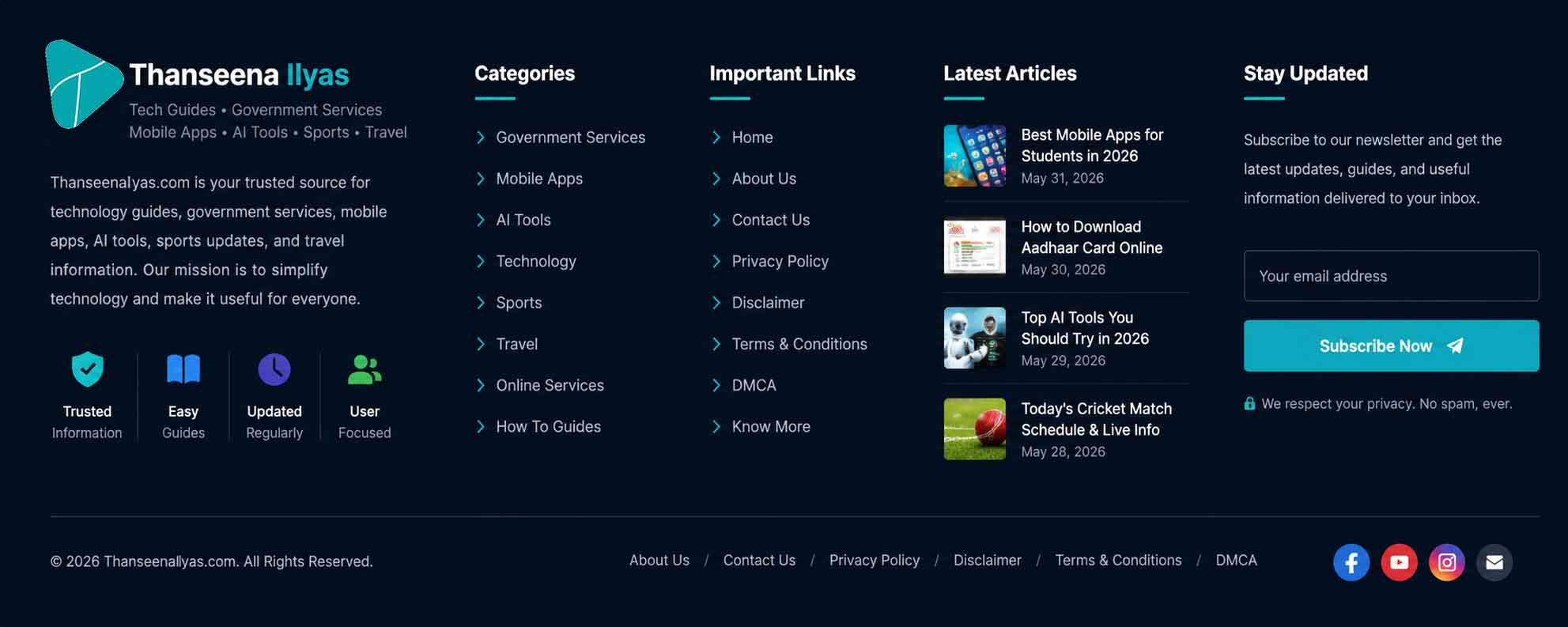Screen dimensions: 1568x627
Task: Open the Facebook social icon
Action: click(1351, 562)
